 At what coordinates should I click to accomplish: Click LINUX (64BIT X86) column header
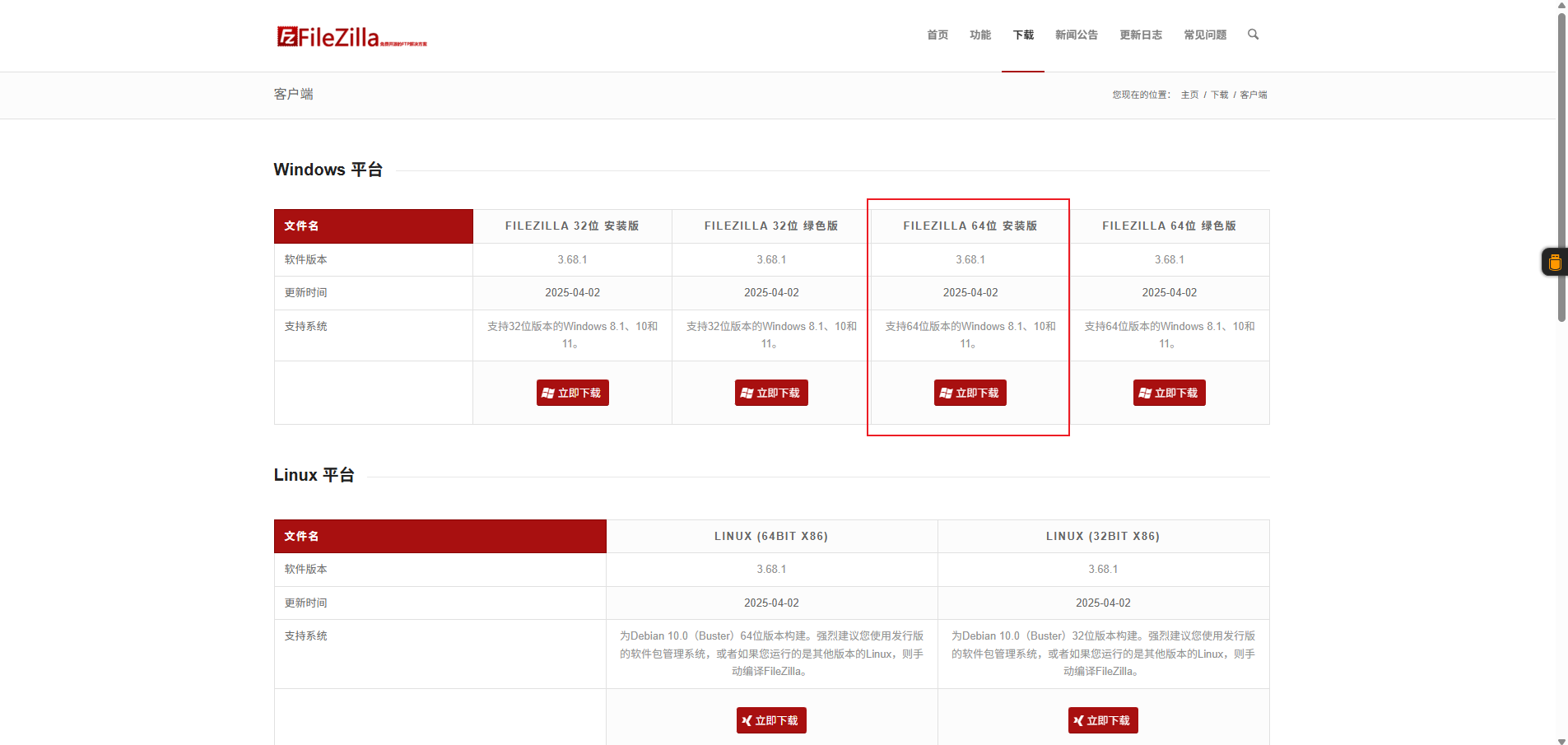coord(771,536)
